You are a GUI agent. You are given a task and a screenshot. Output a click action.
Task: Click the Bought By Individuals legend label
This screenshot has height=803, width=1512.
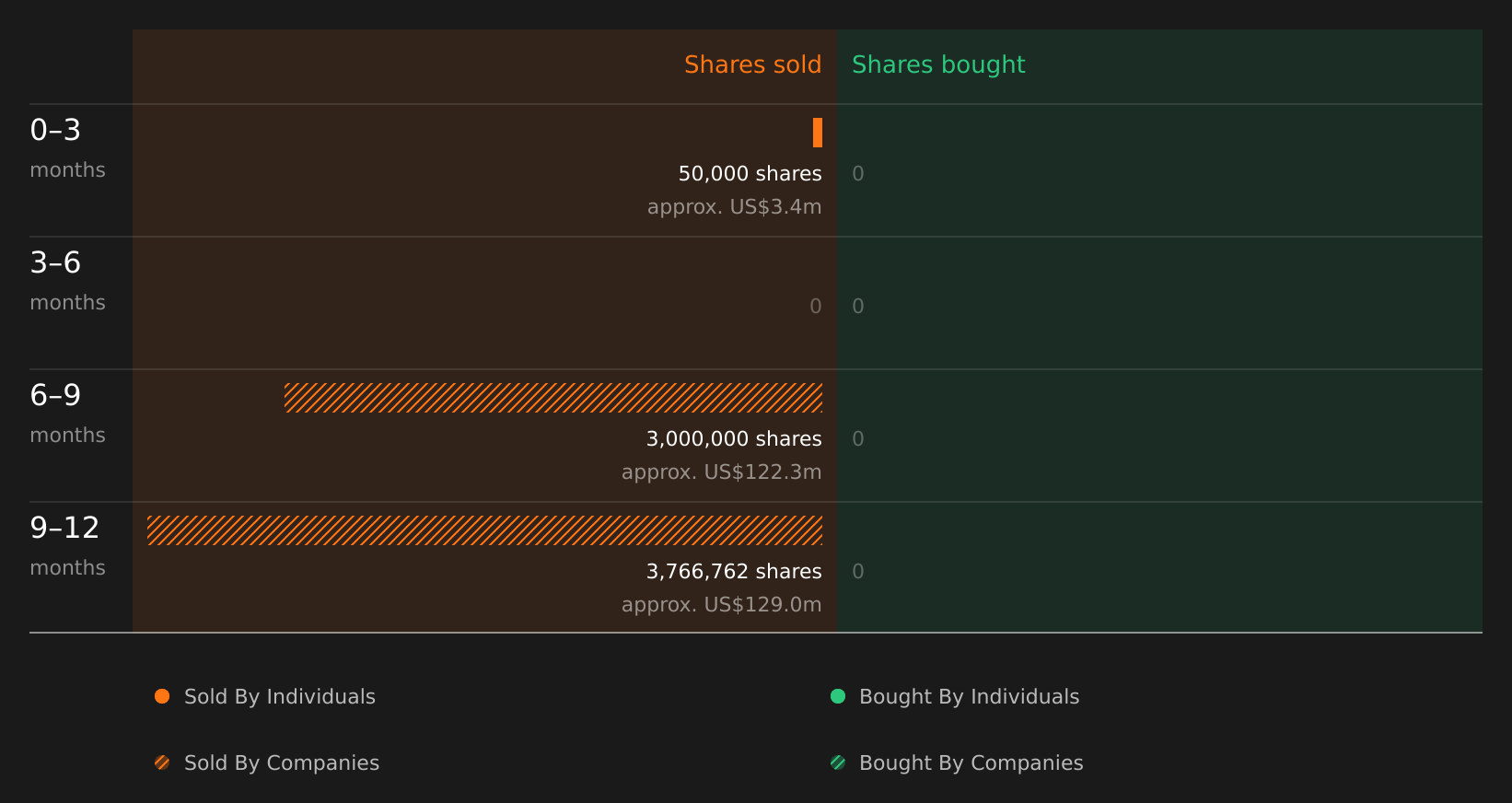click(969, 696)
